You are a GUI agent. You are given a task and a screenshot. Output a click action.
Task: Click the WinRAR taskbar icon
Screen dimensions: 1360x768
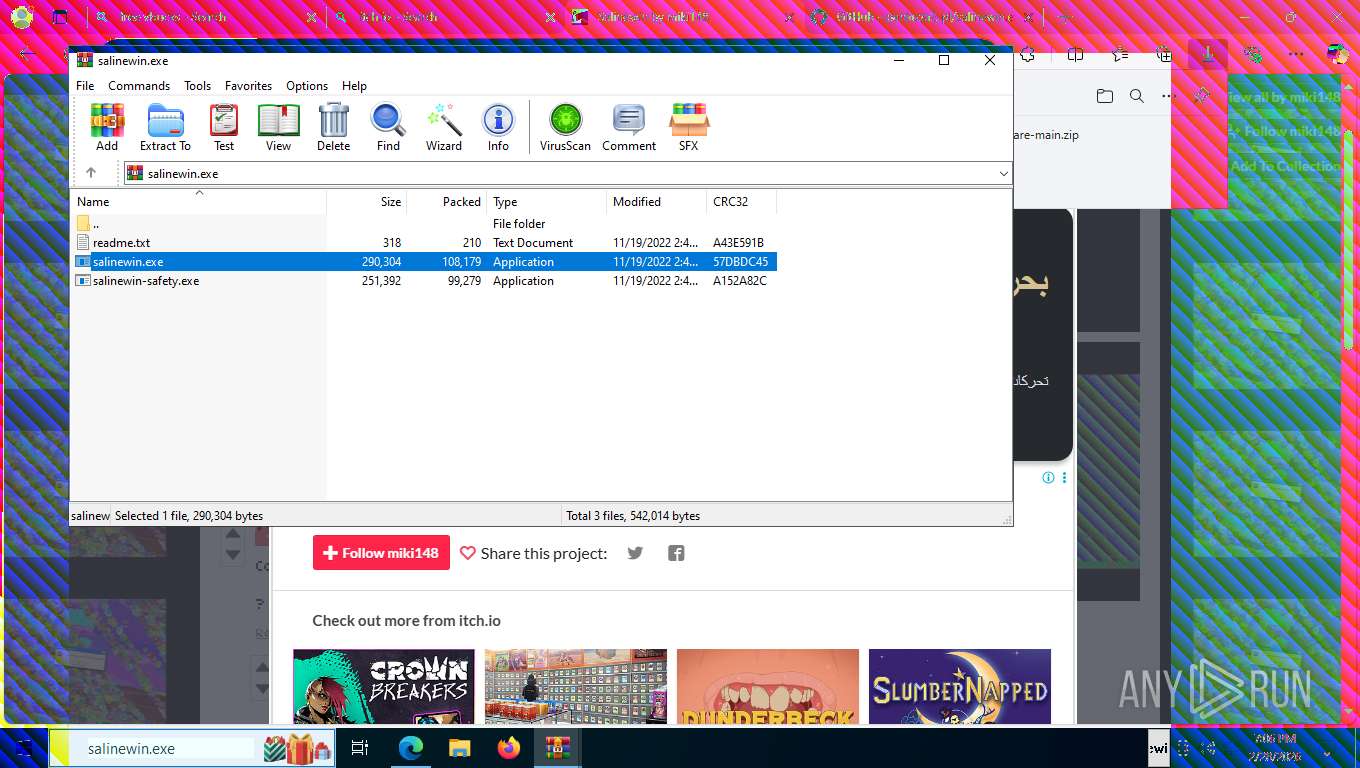[557, 748]
